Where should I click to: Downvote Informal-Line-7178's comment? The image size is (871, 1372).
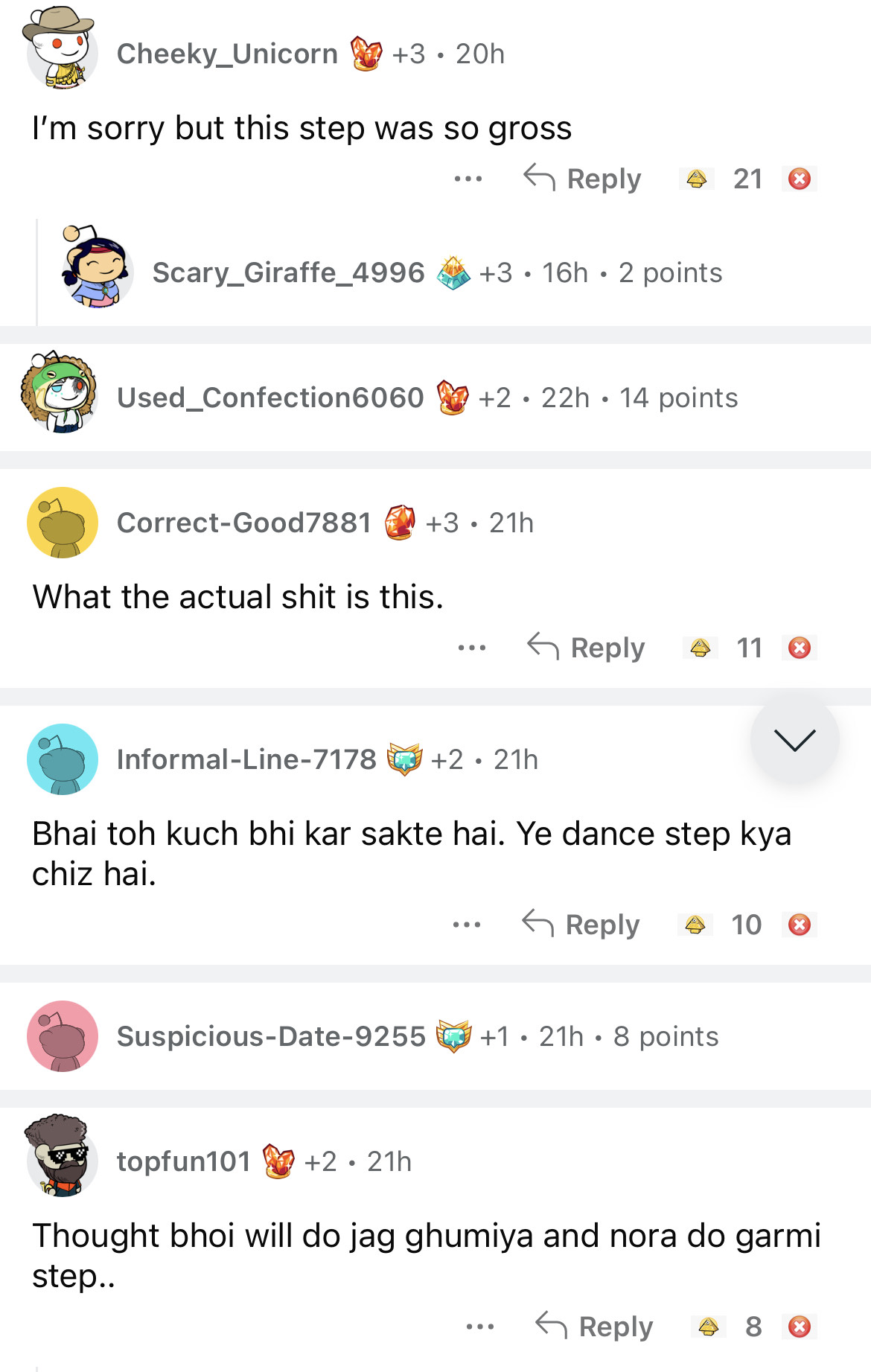click(800, 925)
